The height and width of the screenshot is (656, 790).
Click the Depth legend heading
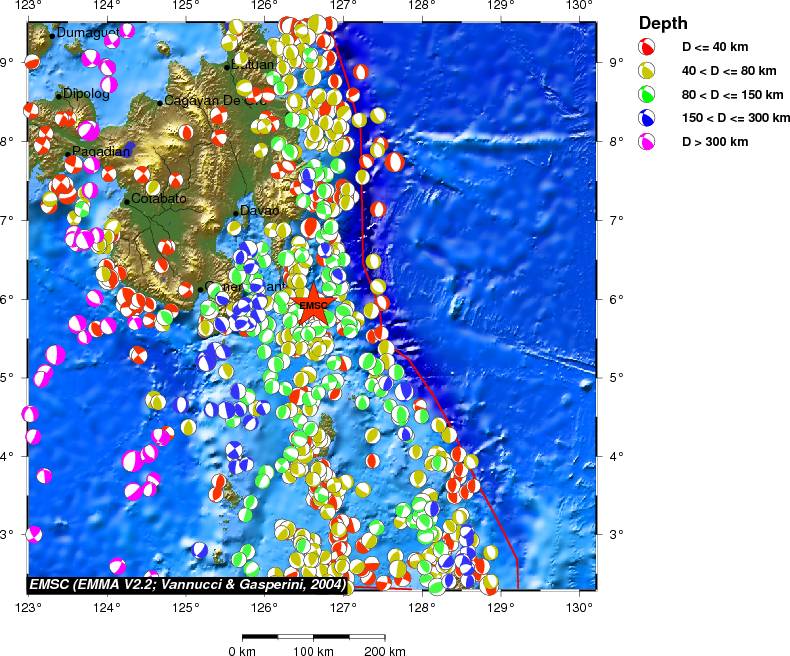(x=662, y=23)
